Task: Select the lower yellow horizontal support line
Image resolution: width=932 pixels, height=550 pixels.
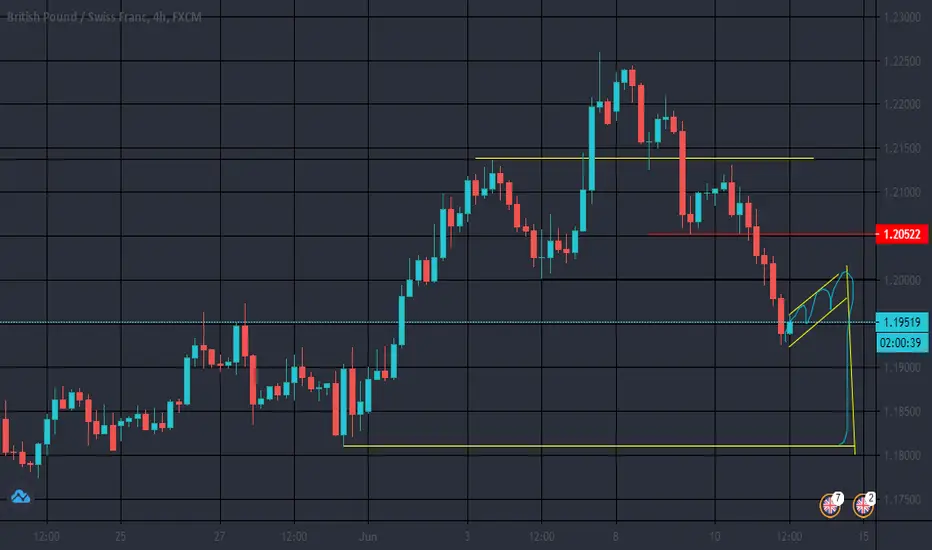Action: pyautogui.click(x=599, y=446)
